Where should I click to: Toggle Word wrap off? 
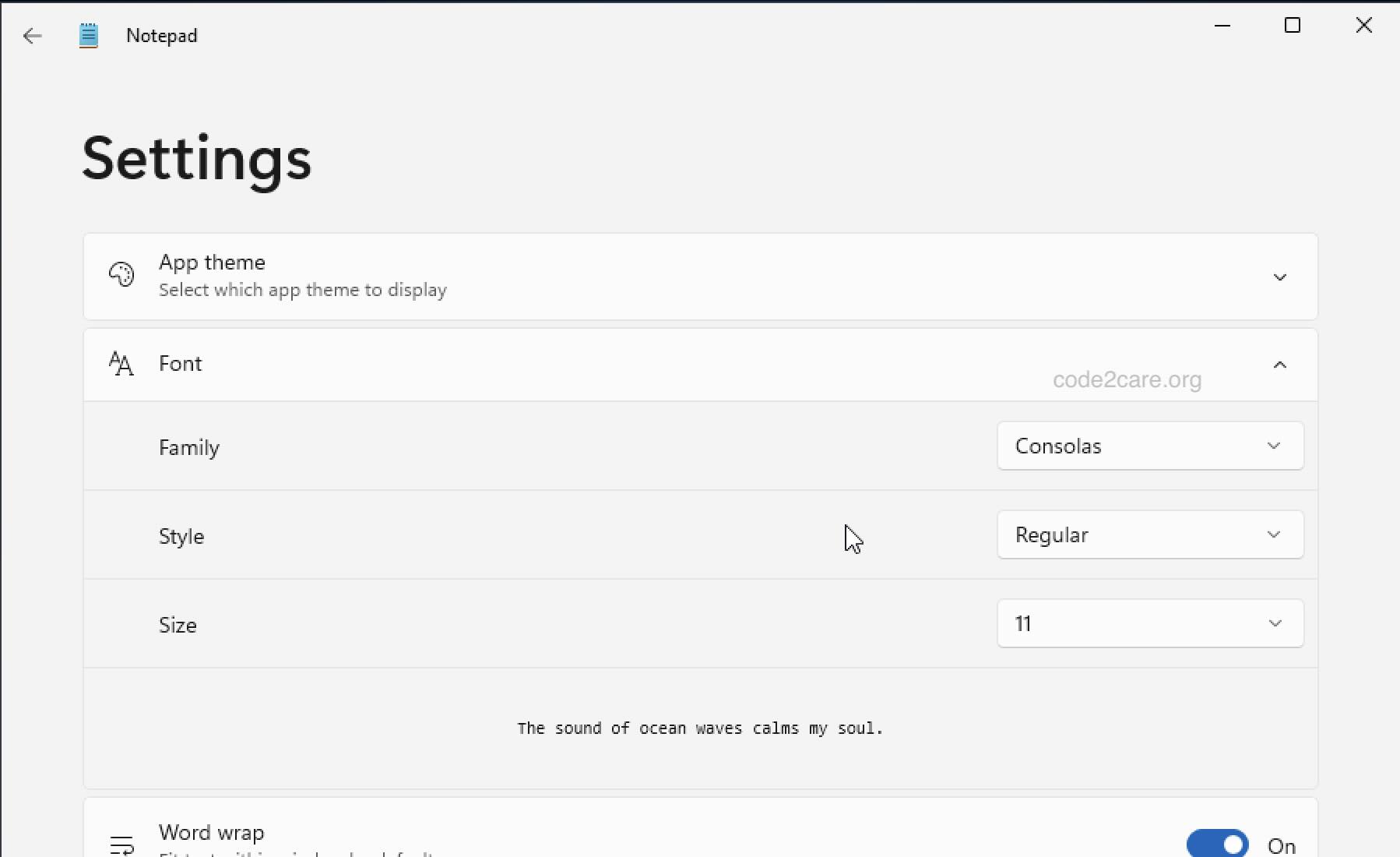1216,844
